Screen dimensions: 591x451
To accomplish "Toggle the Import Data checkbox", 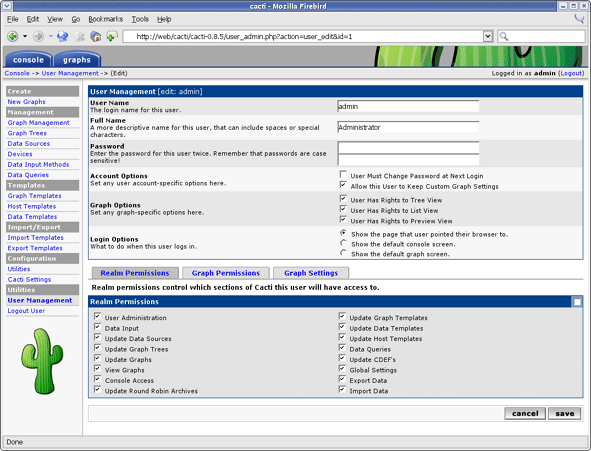I will point(342,390).
